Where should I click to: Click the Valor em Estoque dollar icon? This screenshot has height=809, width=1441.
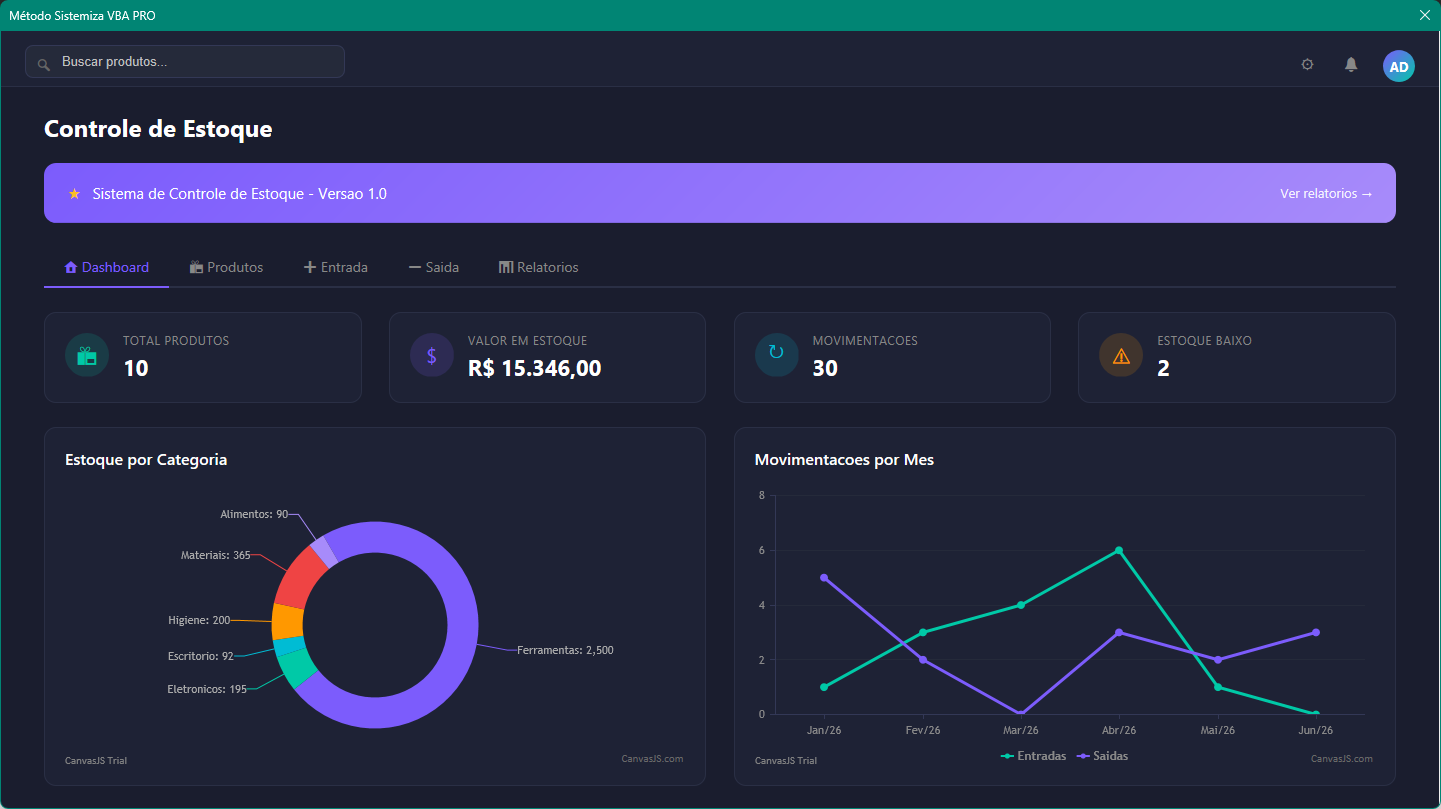pos(432,355)
